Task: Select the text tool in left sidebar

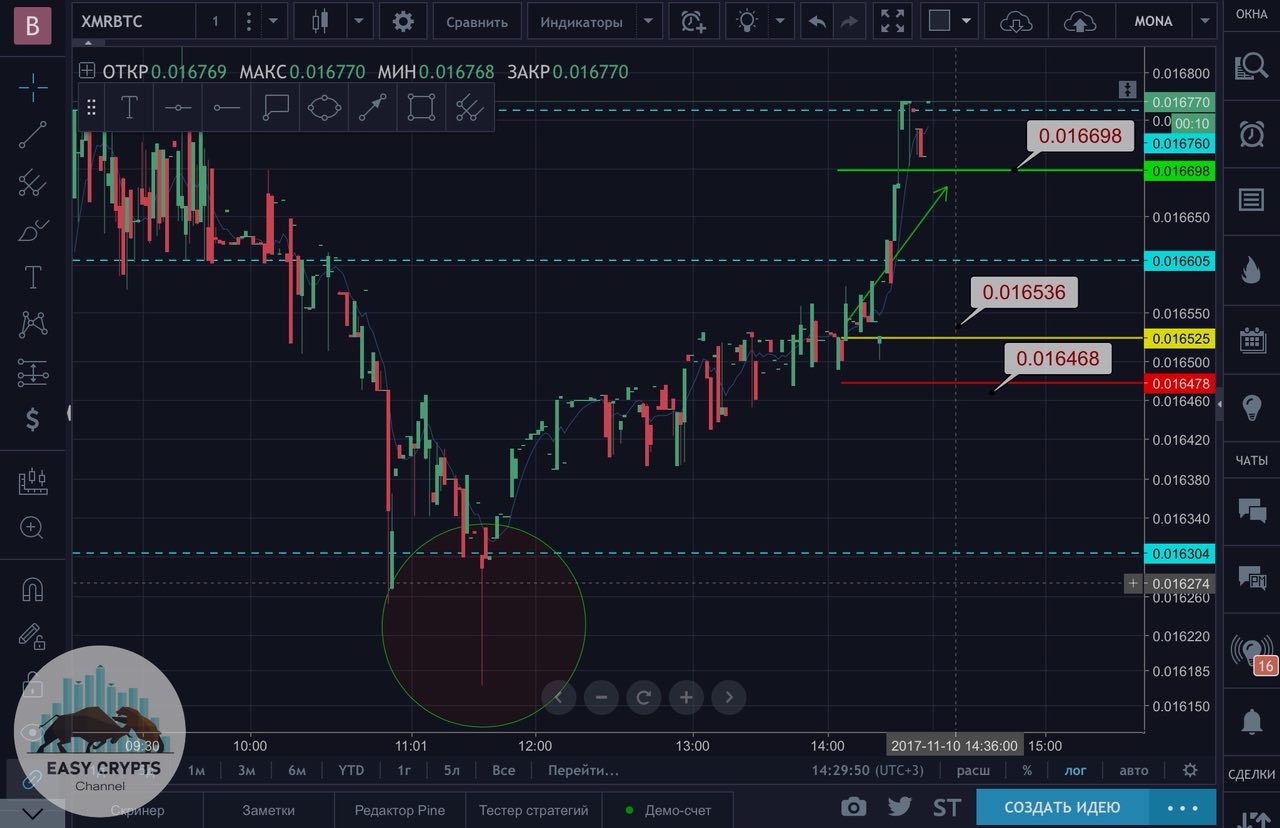Action: tap(33, 277)
